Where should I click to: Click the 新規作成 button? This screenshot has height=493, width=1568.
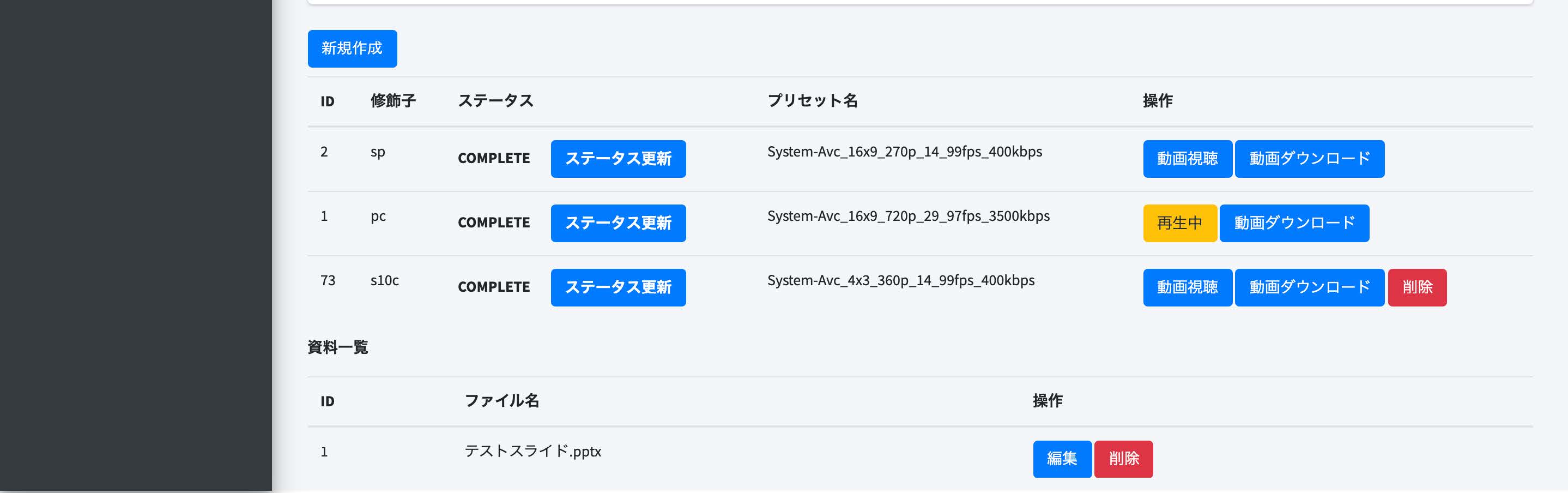pos(352,49)
